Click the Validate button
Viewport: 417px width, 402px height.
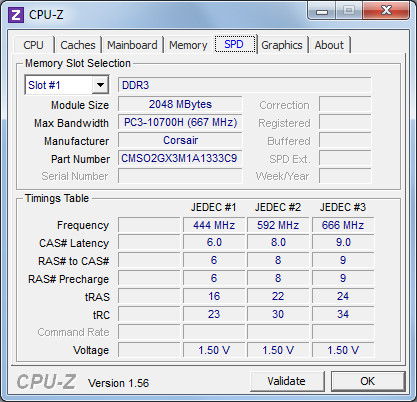click(287, 381)
